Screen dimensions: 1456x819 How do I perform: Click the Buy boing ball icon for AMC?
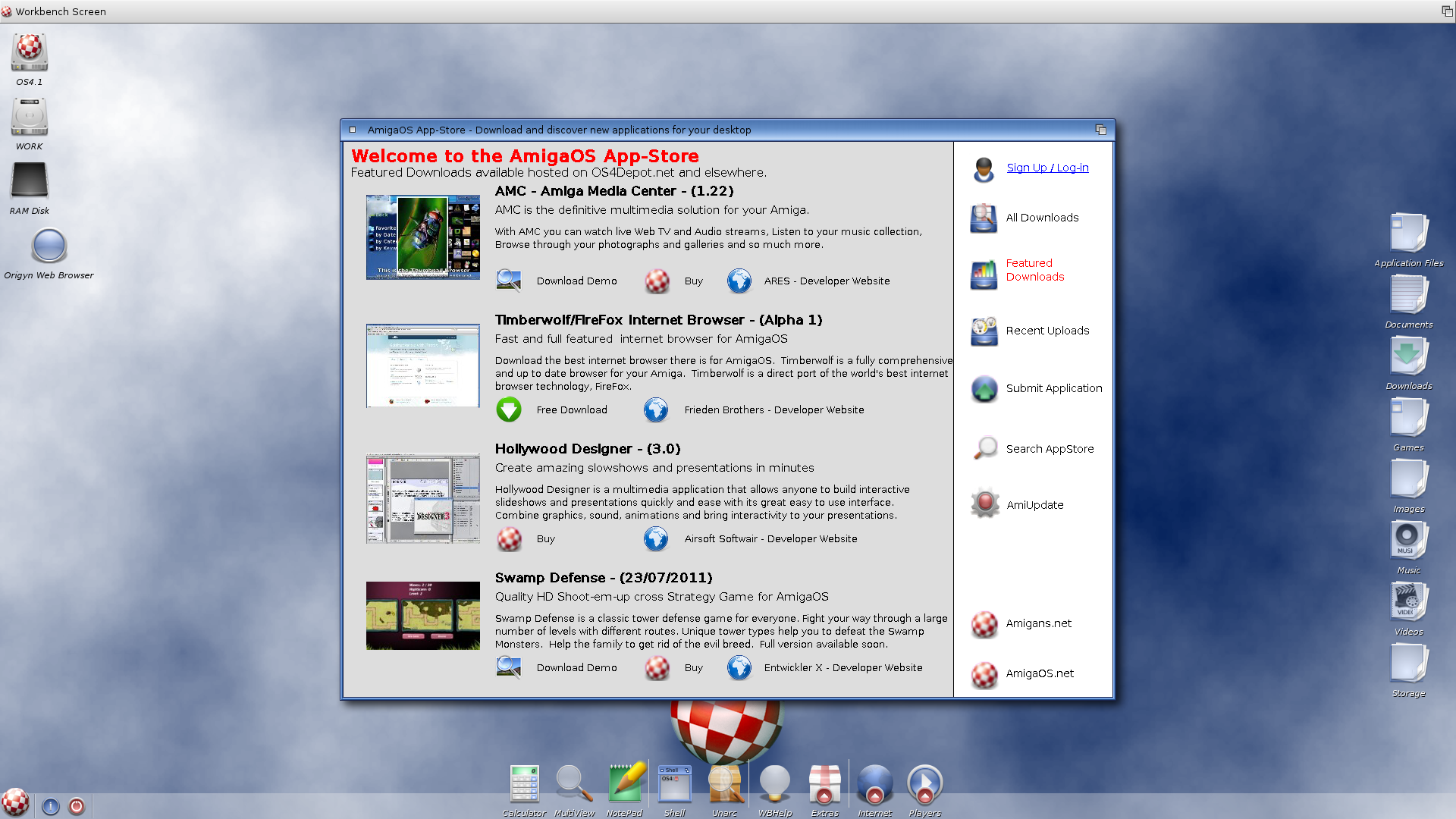point(657,281)
